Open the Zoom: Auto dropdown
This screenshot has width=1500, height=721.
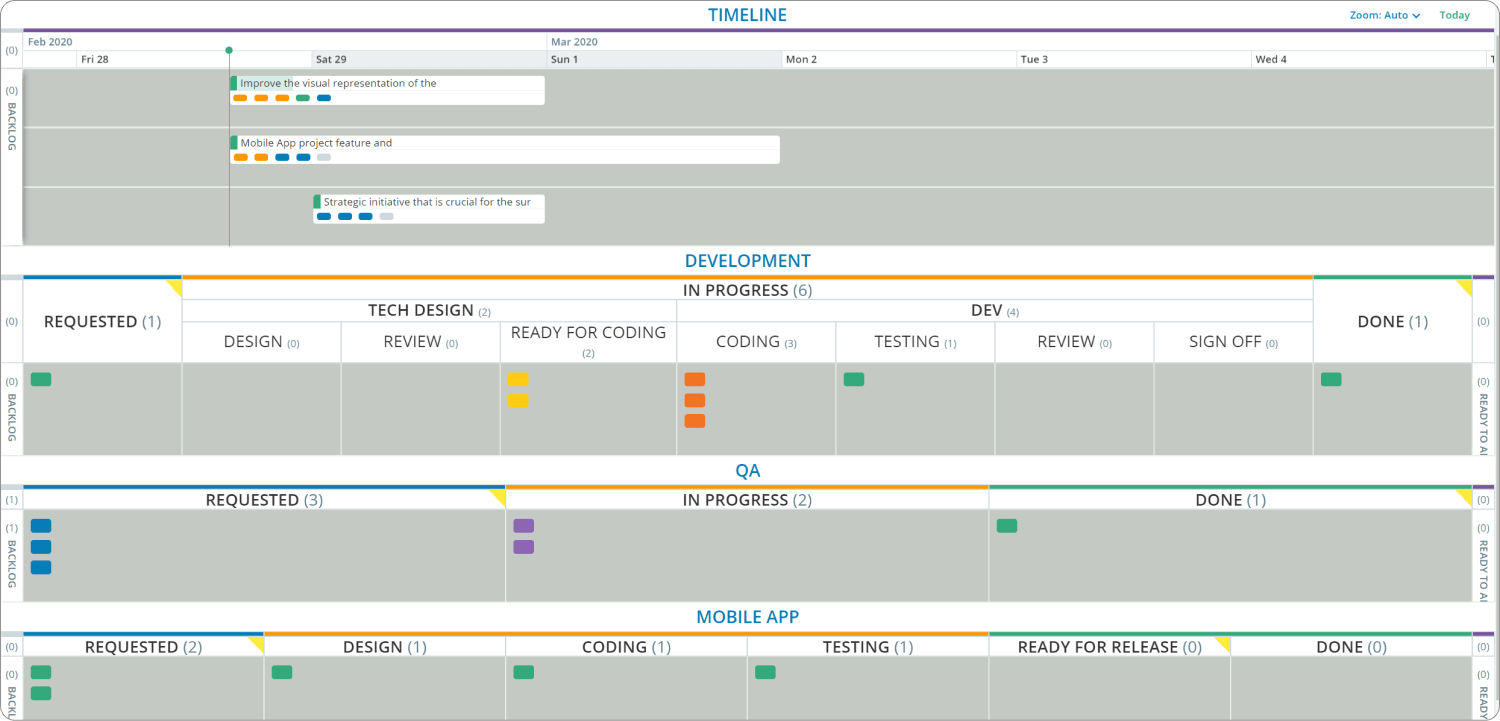point(1385,15)
